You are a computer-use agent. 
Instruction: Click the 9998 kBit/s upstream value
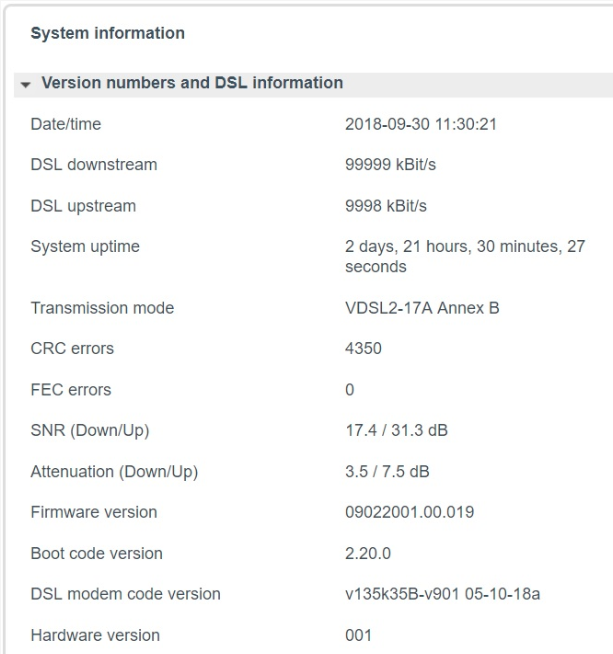pyautogui.click(x=386, y=206)
